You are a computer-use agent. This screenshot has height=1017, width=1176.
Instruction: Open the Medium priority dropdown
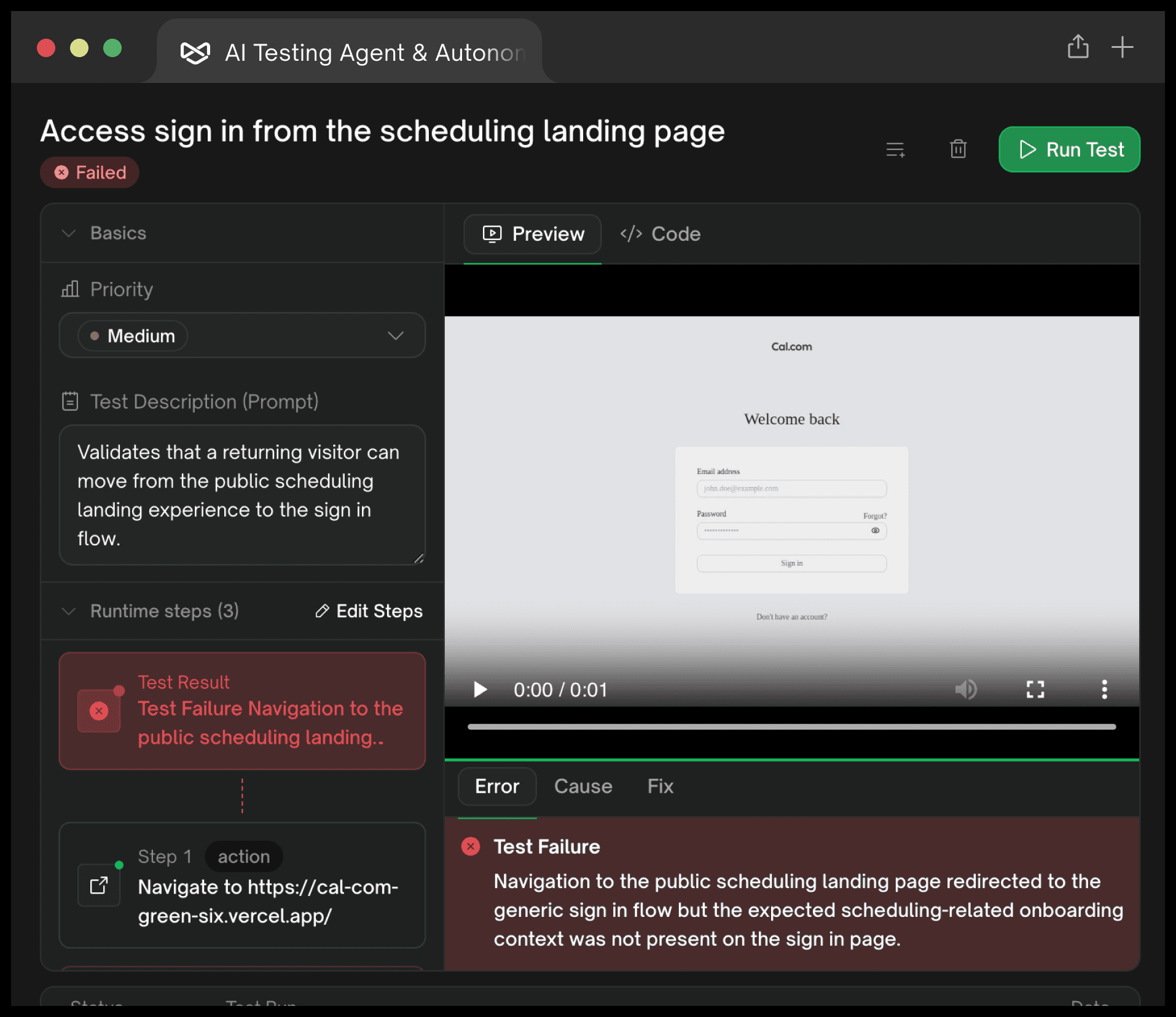pos(242,335)
